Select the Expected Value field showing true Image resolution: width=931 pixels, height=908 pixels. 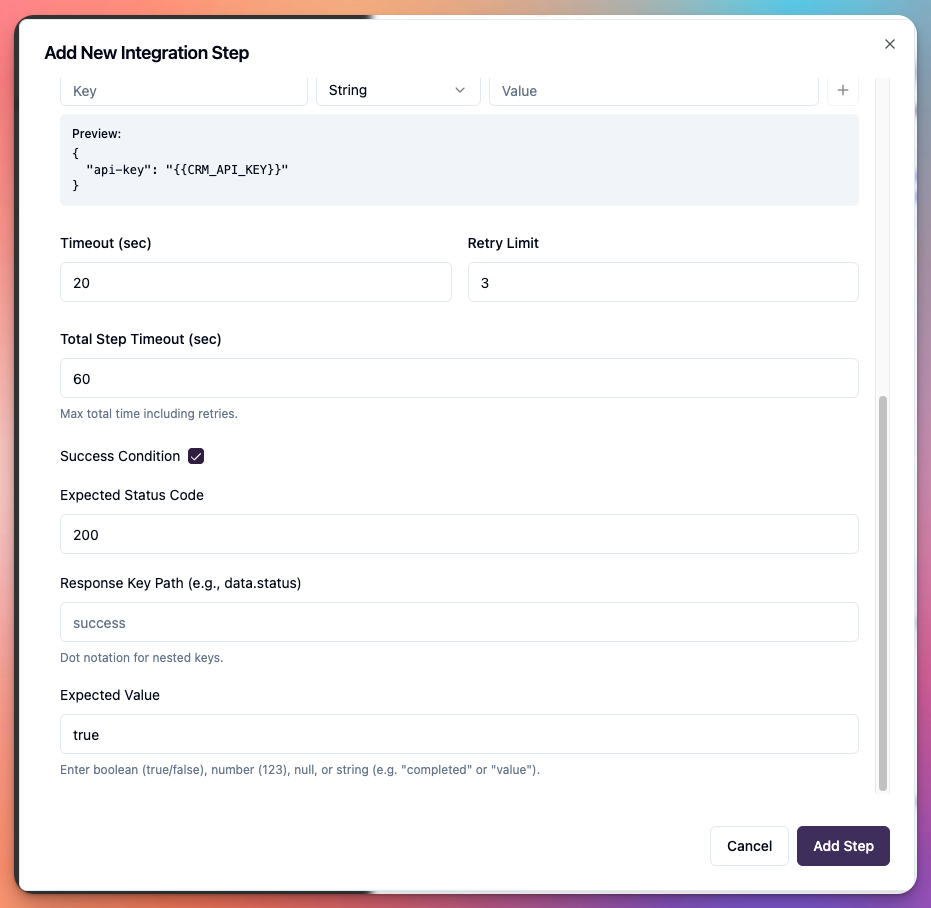pos(459,734)
